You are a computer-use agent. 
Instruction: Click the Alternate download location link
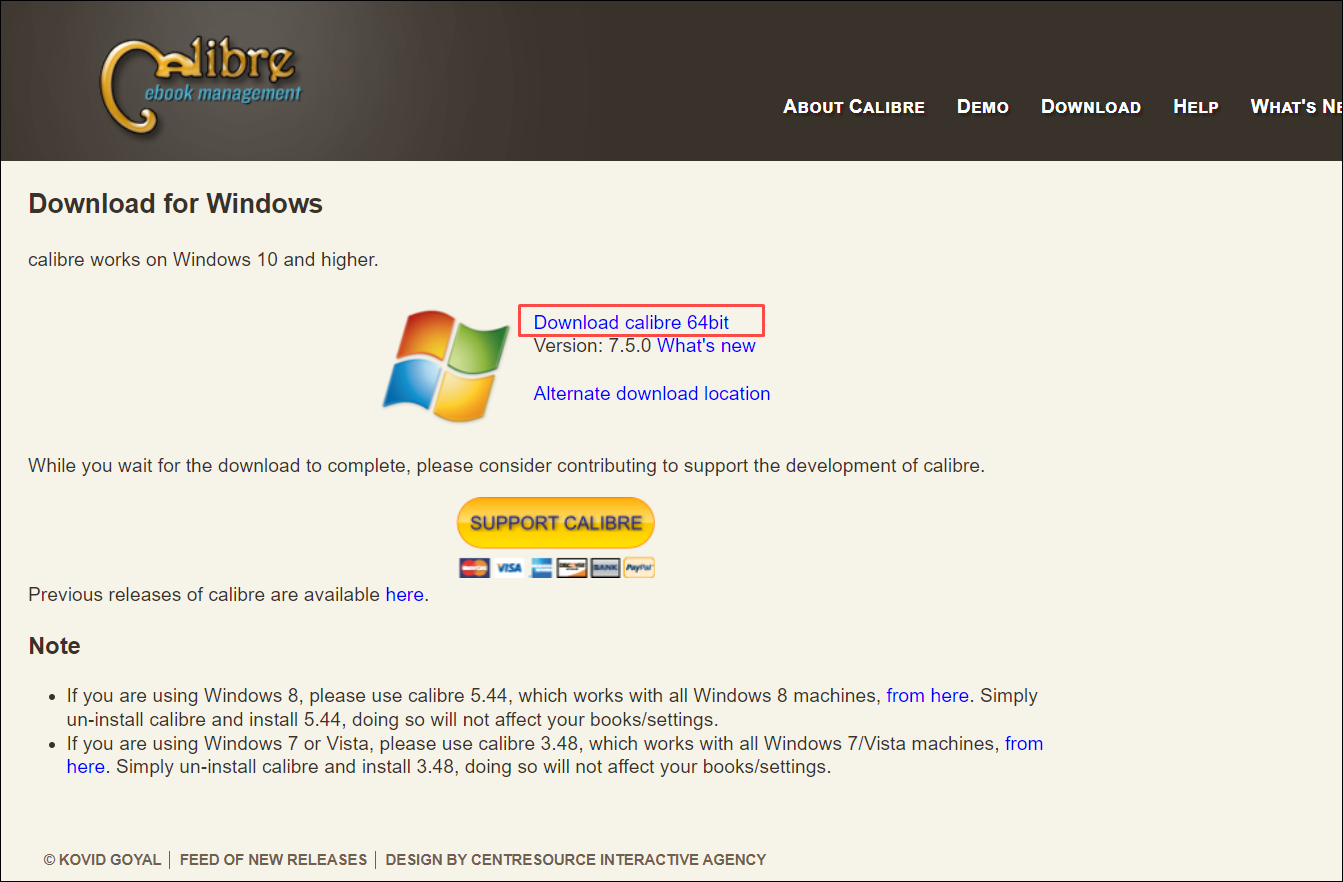click(652, 393)
